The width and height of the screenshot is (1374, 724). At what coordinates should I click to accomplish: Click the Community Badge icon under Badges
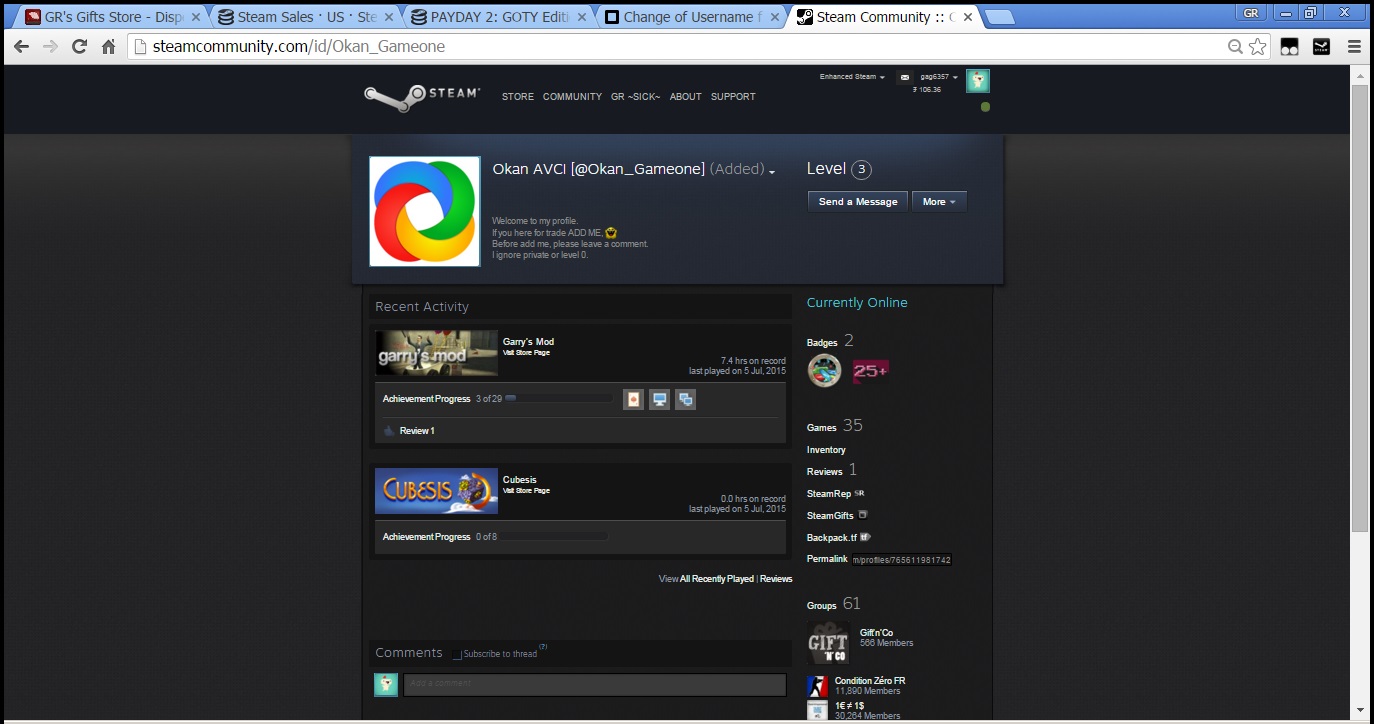tap(824, 371)
